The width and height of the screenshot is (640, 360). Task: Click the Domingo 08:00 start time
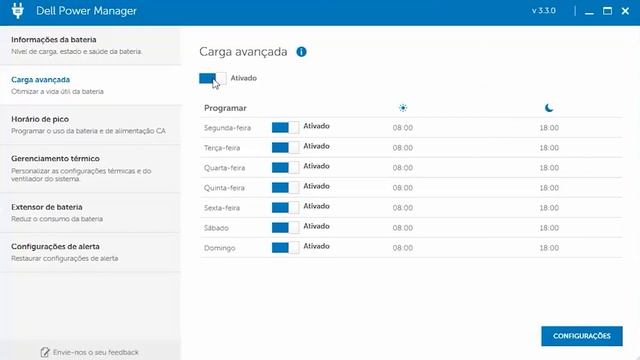[403, 248]
